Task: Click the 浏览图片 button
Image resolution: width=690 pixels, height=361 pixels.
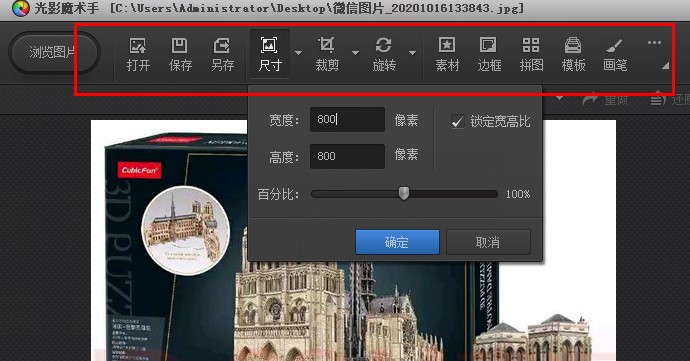Action: [54, 52]
